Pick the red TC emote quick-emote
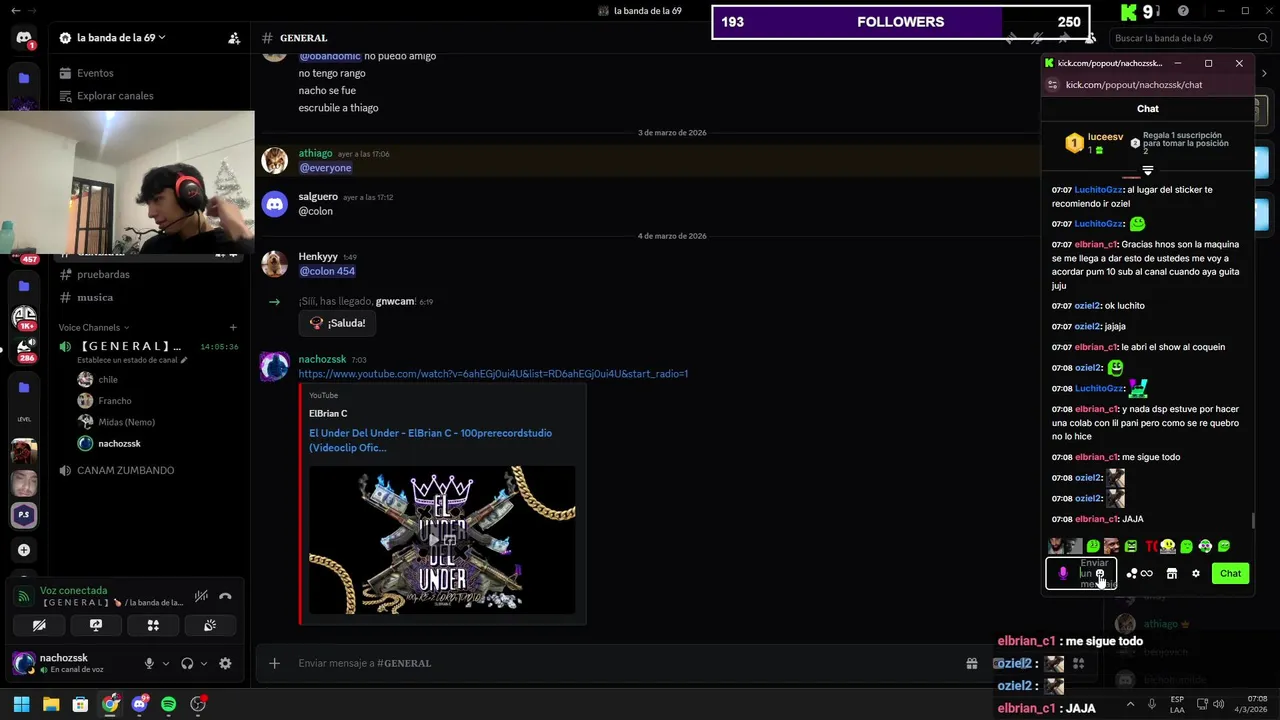The width and height of the screenshot is (1280, 720). 1150,546
